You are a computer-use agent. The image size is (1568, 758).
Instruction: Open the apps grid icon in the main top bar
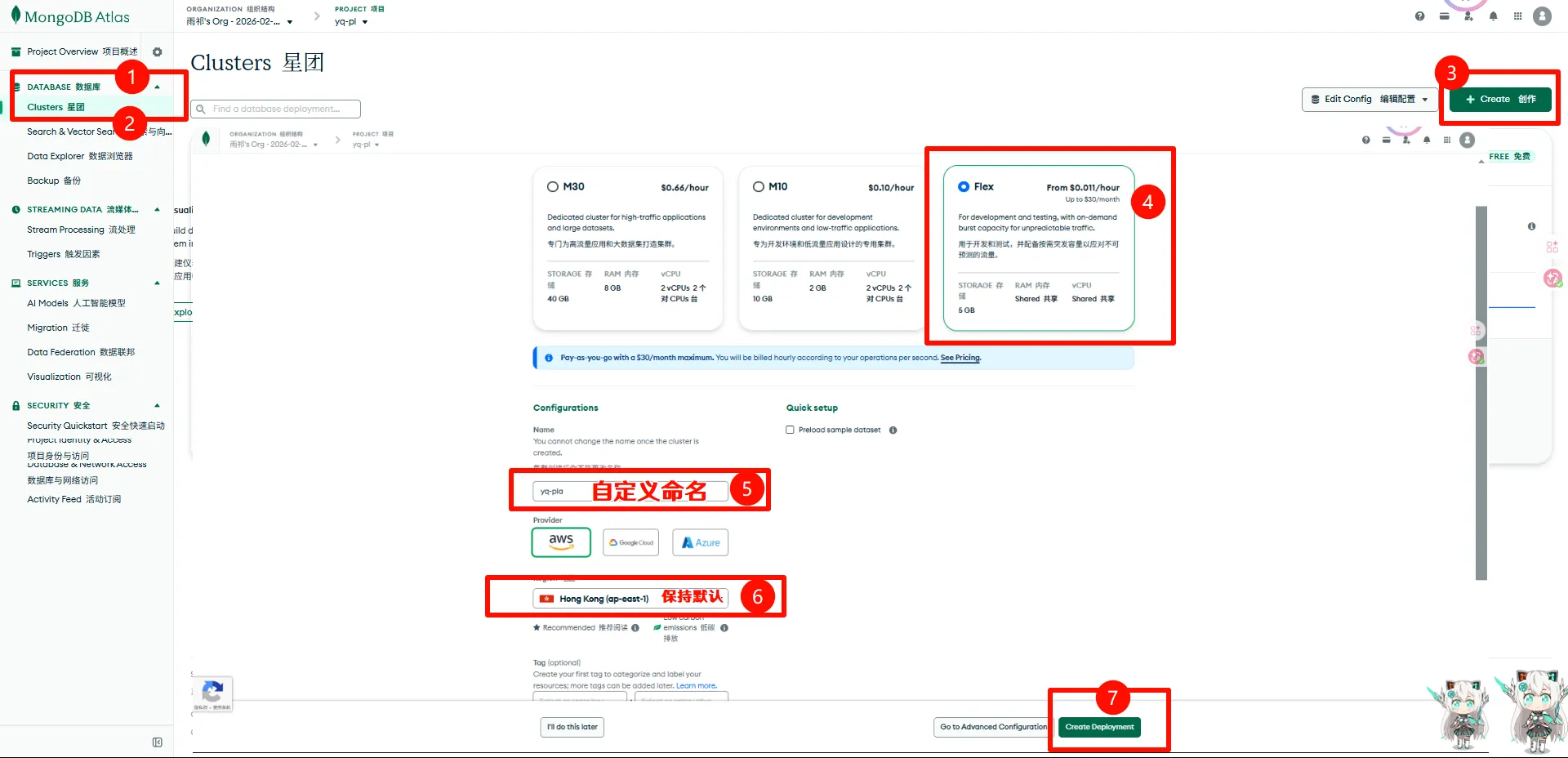click(1517, 16)
